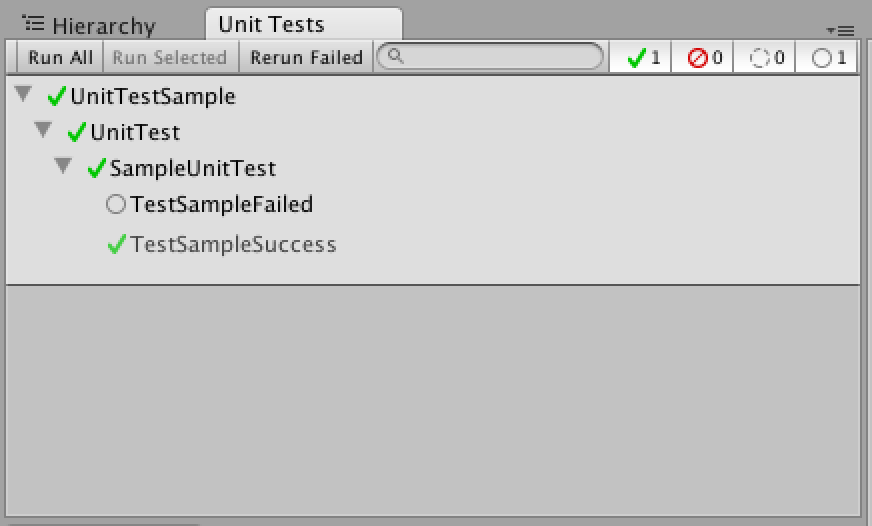Collapse the UnitTestSample tree node
This screenshot has height=526, width=872.
pyautogui.click(x=23, y=93)
